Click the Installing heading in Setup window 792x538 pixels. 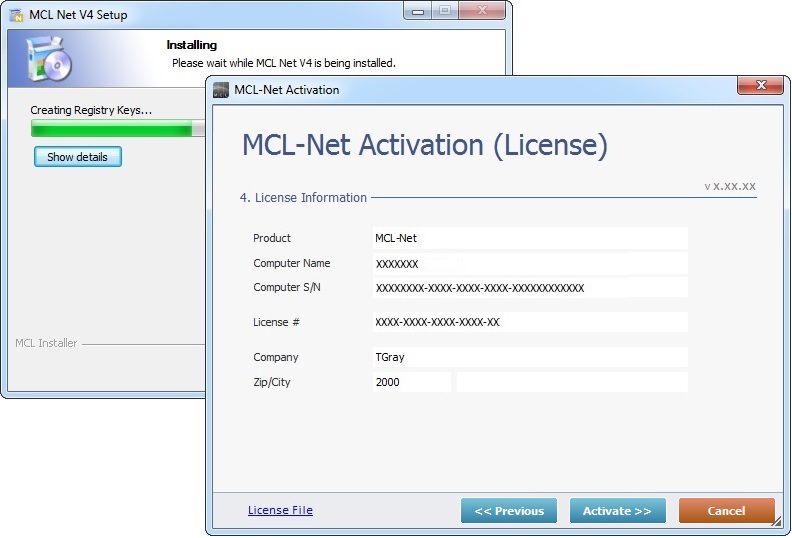pyautogui.click(x=191, y=45)
